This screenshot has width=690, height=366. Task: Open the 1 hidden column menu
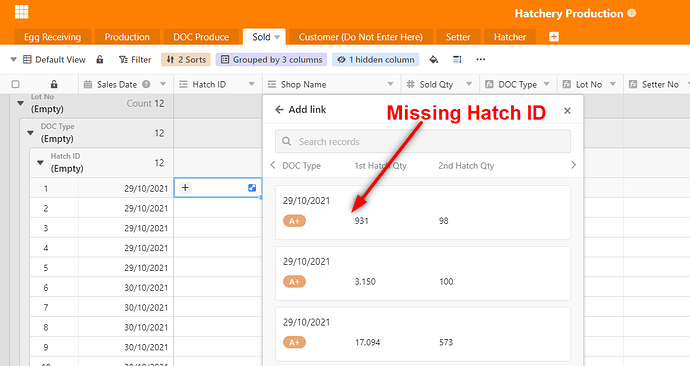point(376,59)
